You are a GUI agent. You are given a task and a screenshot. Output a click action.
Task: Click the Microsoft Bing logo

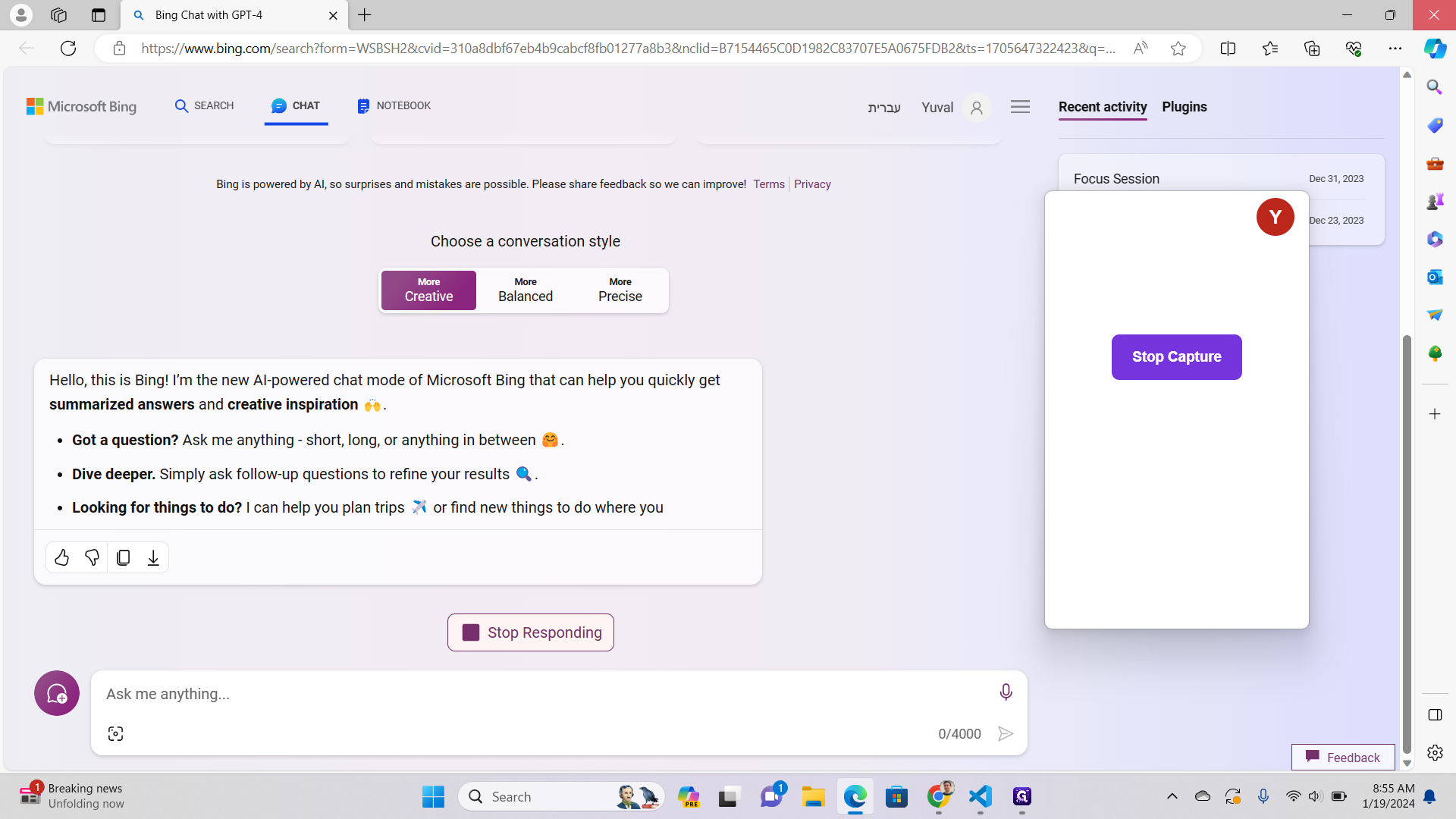tap(81, 107)
